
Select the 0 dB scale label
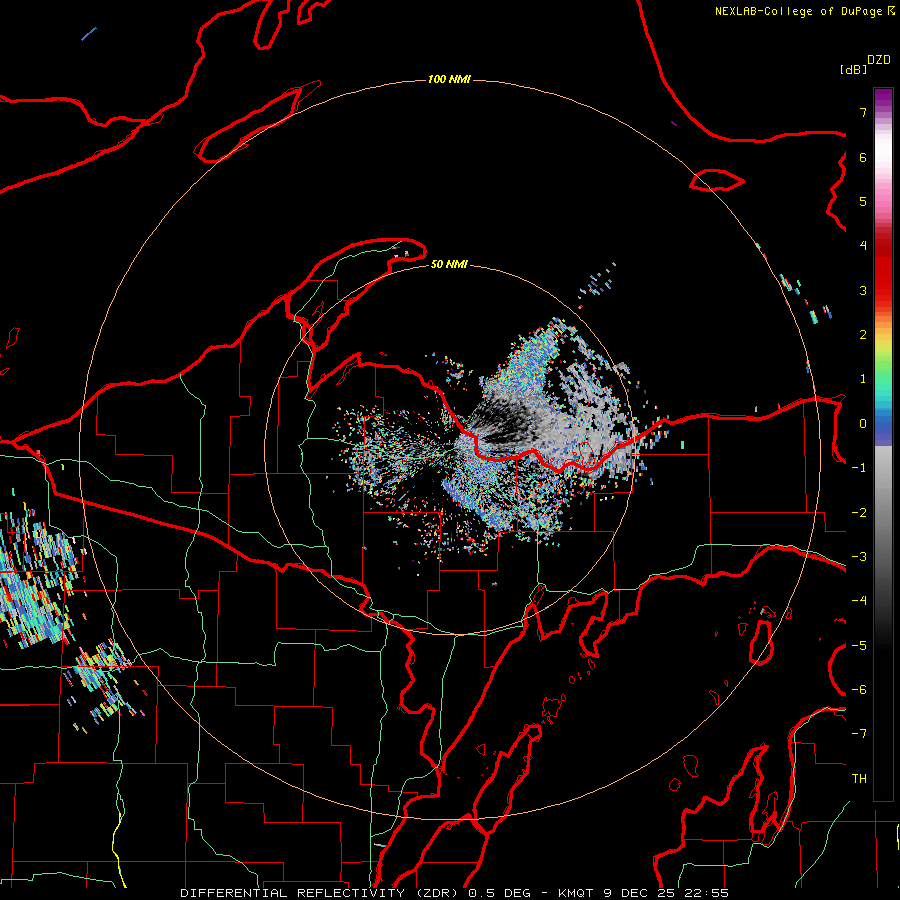[863, 424]
